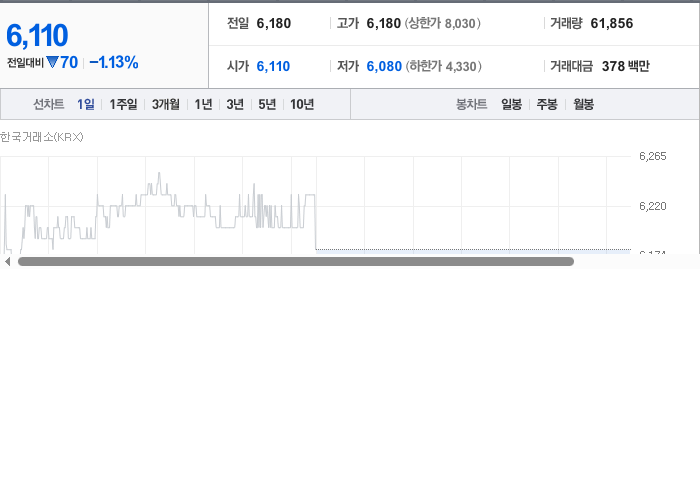700x490 pixels.
Task: Click the 6,220 axis label
Action: (x=653, y=206)
